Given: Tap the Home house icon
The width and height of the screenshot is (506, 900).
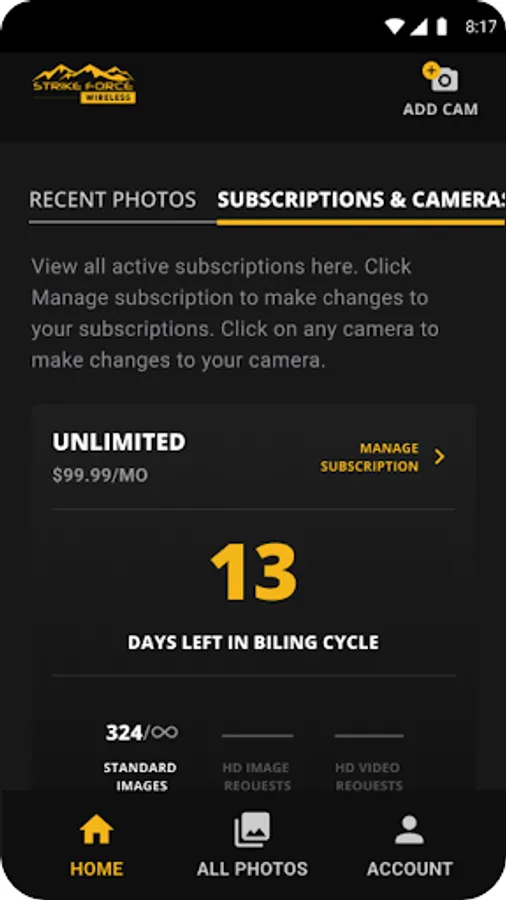Looking at the screenshot, I should click(96, 831).
